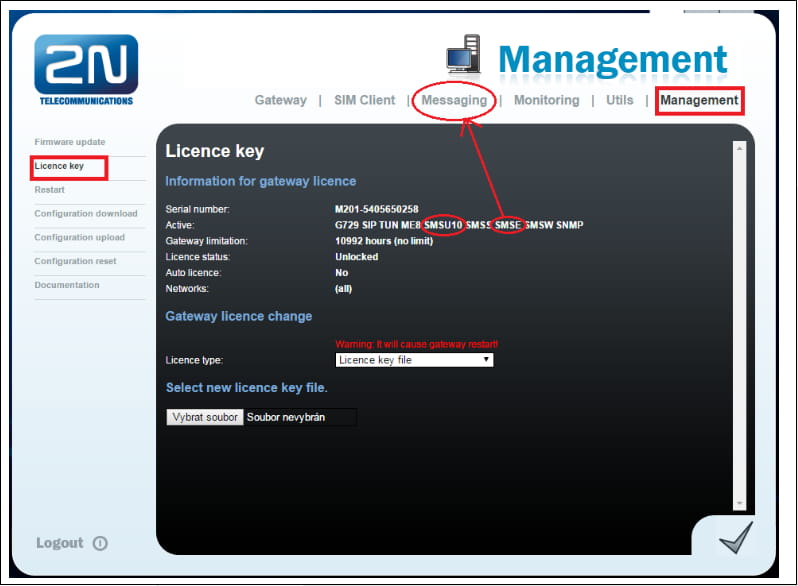Viewport: 798px width, 586px height.
Task: Click the vertical scrollbar track
Action: (739, 326)
